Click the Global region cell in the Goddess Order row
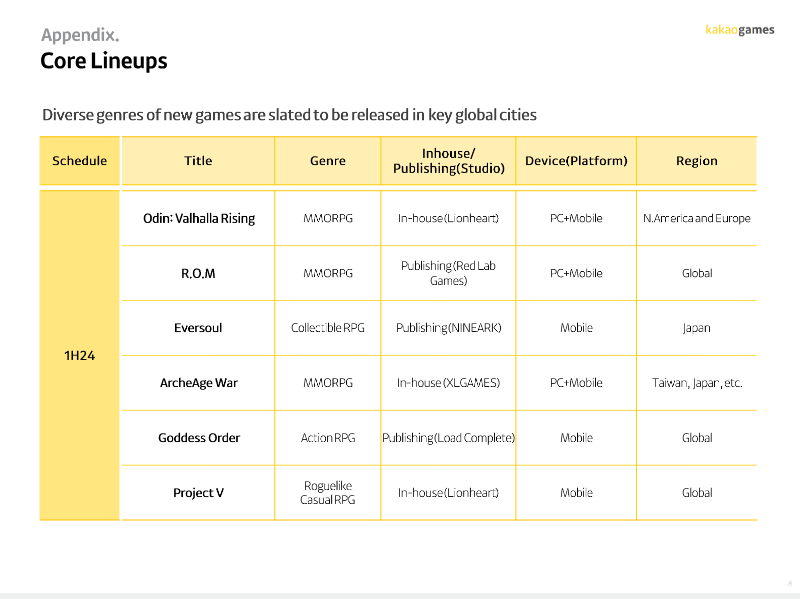The height and width of the screenshot is (599, 800). [x=697, y=438]
